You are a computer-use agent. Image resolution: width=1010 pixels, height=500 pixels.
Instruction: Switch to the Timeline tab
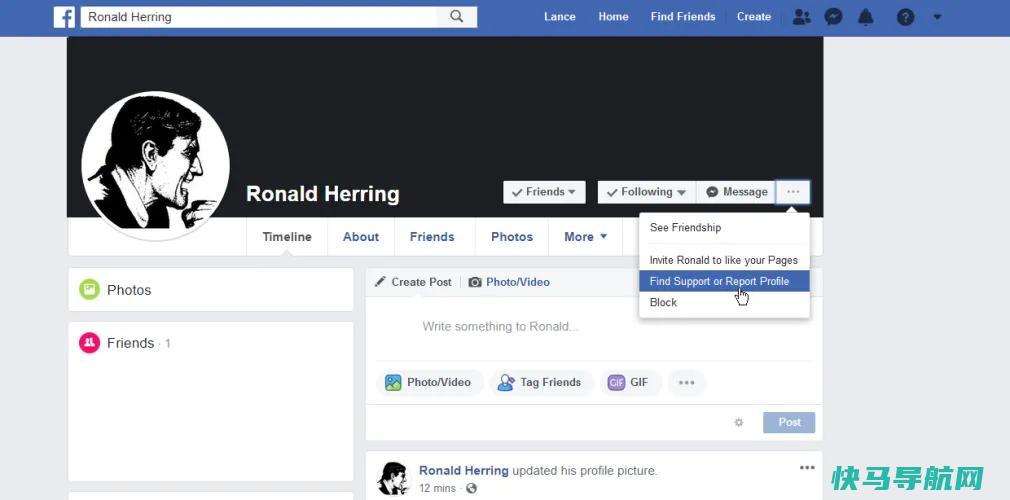tap(287, 236)
